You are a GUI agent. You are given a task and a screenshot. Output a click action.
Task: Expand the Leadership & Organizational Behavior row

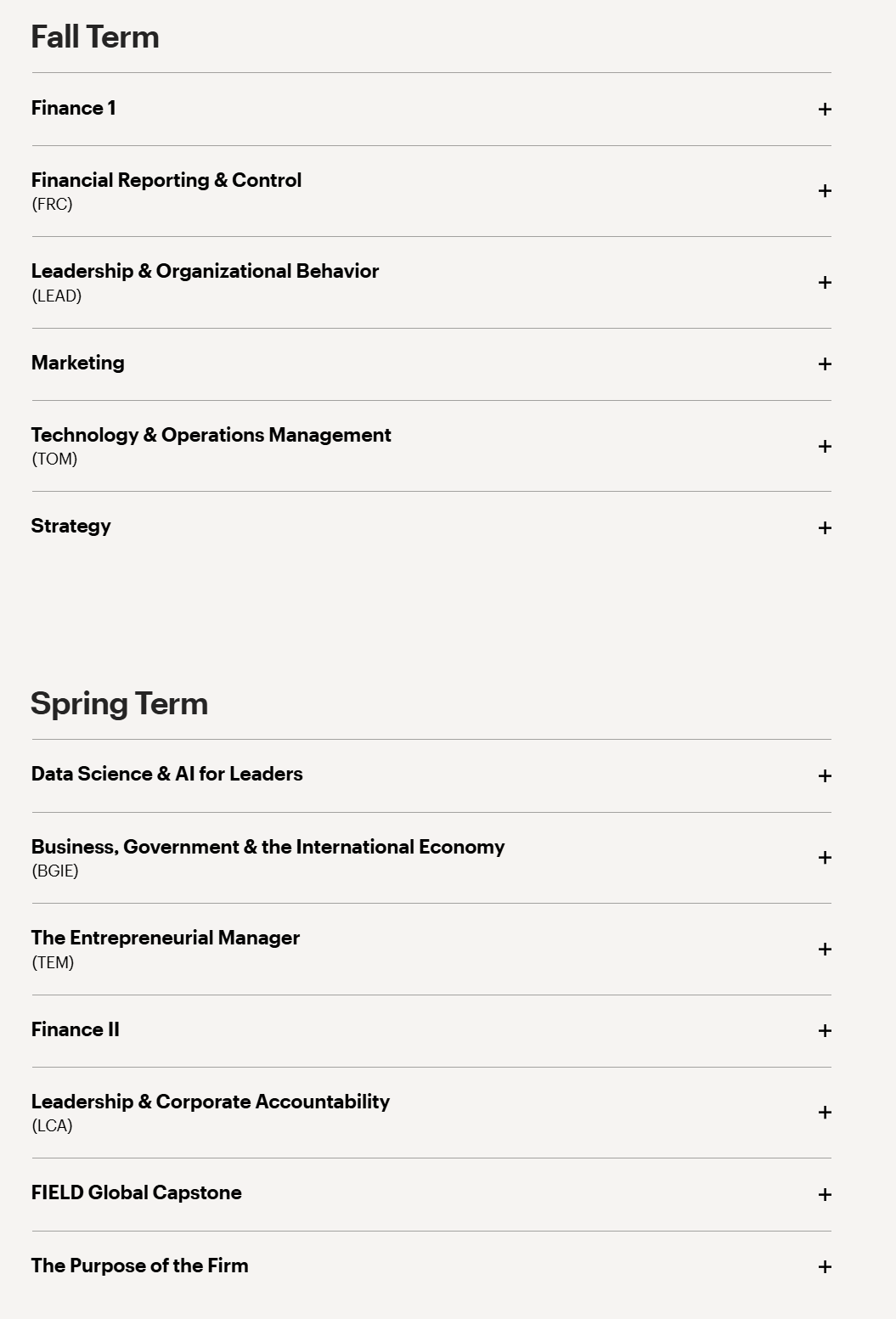(x=824, y=283)
